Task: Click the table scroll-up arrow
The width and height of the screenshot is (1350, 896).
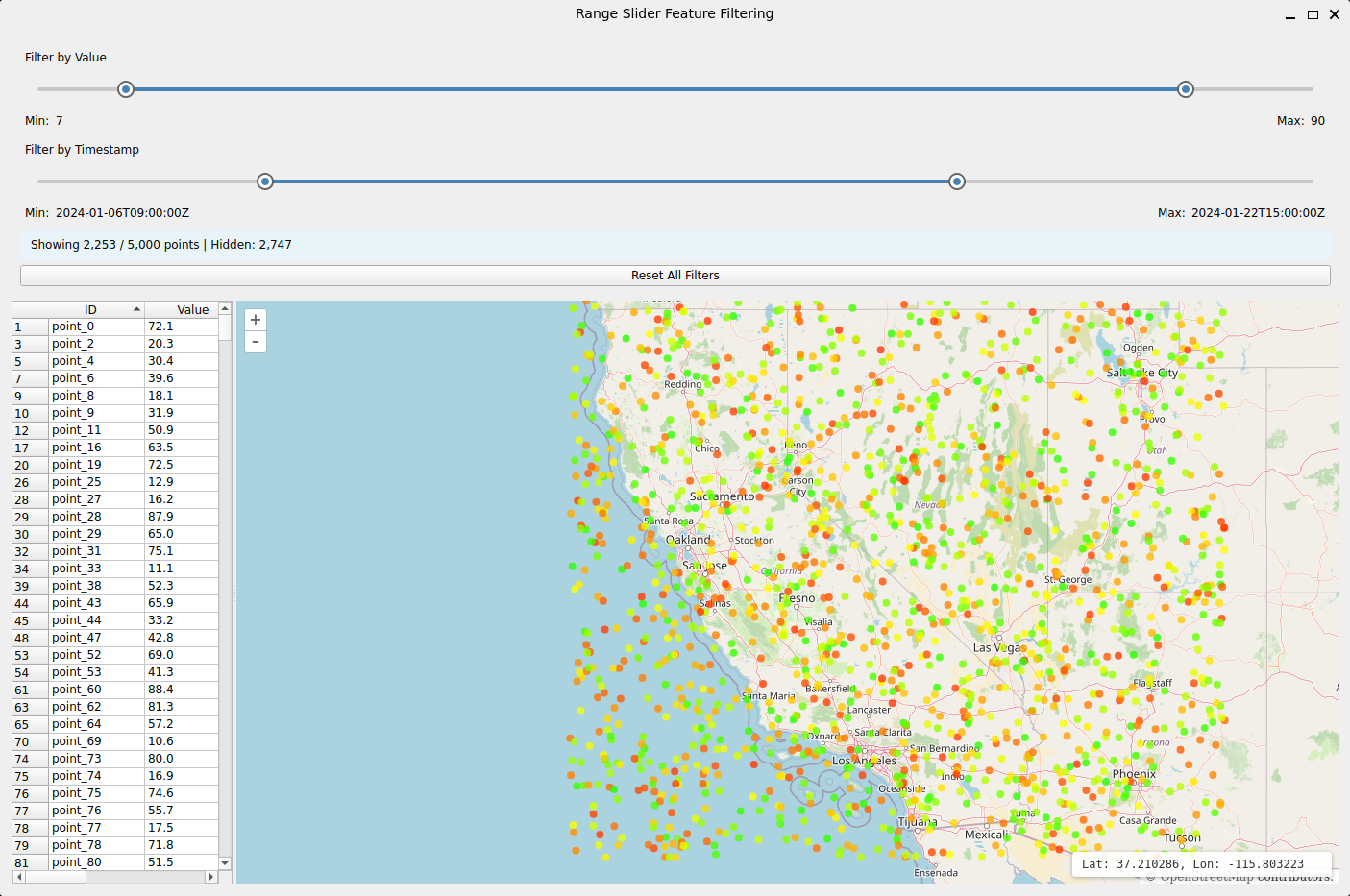Action: [x=225, y=308]
